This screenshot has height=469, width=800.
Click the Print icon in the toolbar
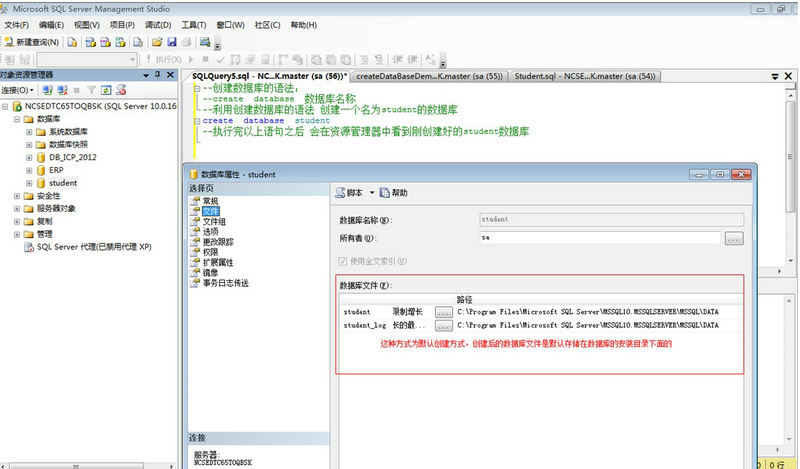click(x=186, y=42)
